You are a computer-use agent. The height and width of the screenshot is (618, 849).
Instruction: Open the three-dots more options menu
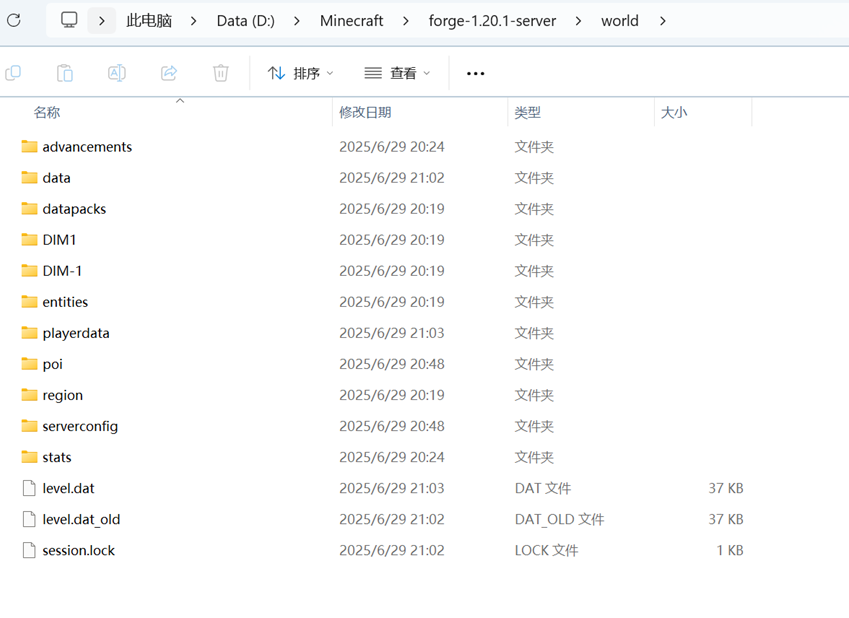coord(475,73)
